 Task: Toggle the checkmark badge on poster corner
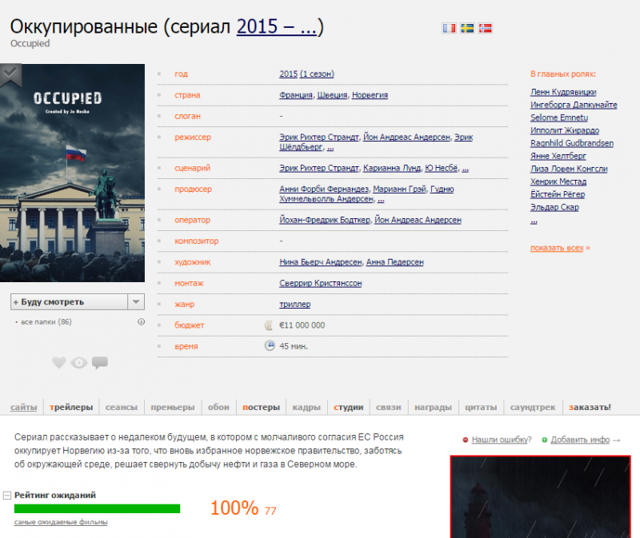click(x=10, y=73)
